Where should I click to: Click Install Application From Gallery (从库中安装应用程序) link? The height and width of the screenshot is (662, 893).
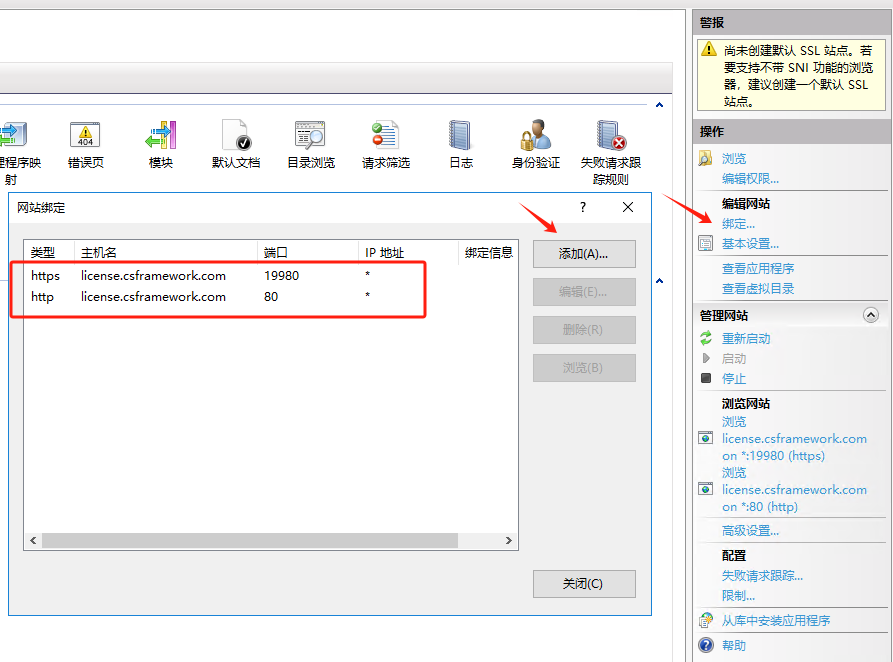[776, 620]
